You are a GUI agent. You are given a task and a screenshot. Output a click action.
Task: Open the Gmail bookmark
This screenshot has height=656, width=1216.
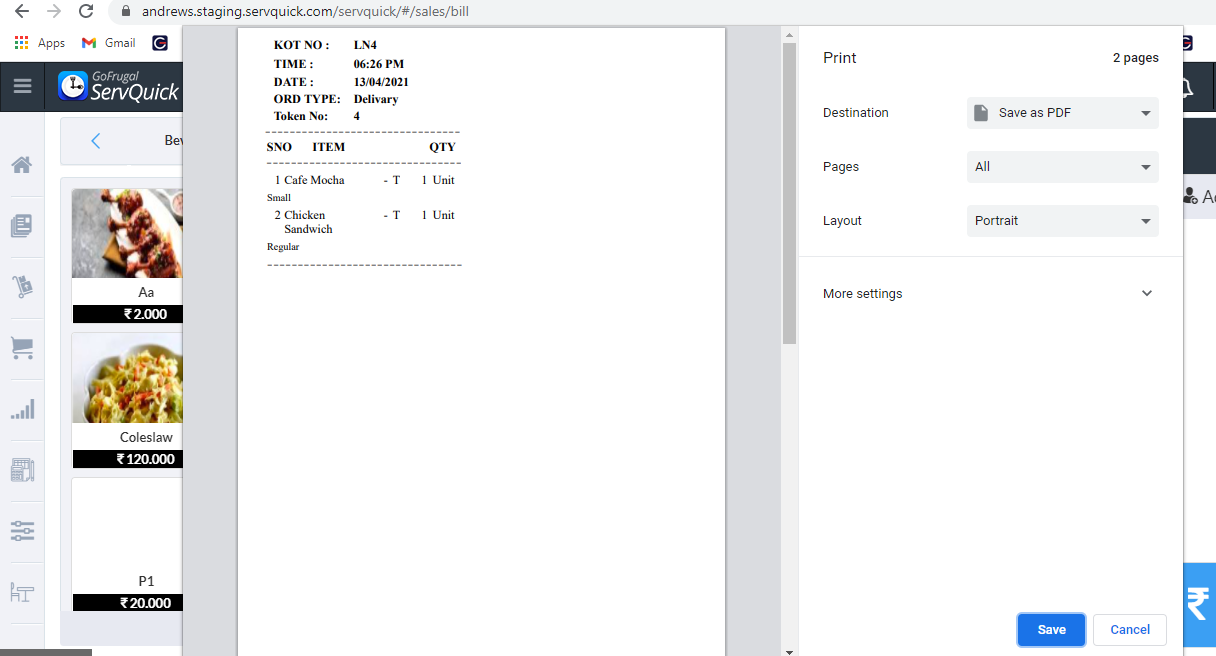click(109, 43)
